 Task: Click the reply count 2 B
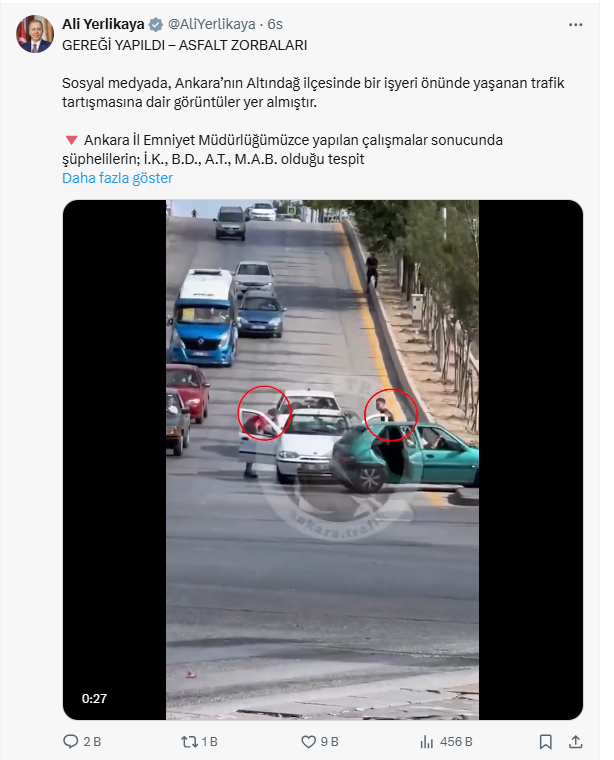(92, 742)
